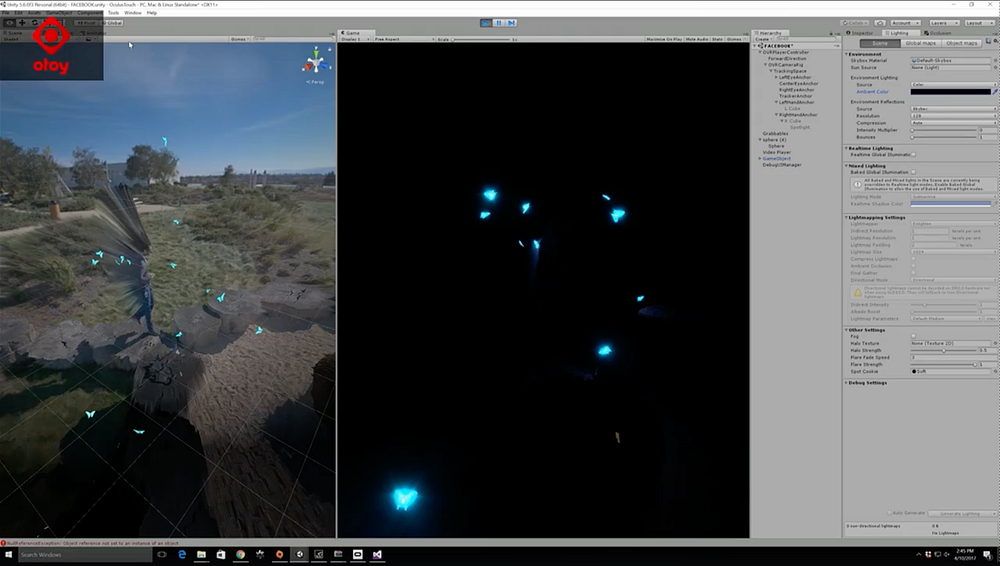This screenshot has height=566, width=1000.
Task: Expand LeftEyeAnchor in Hierarchy
Action: click(x=776, y=77)
